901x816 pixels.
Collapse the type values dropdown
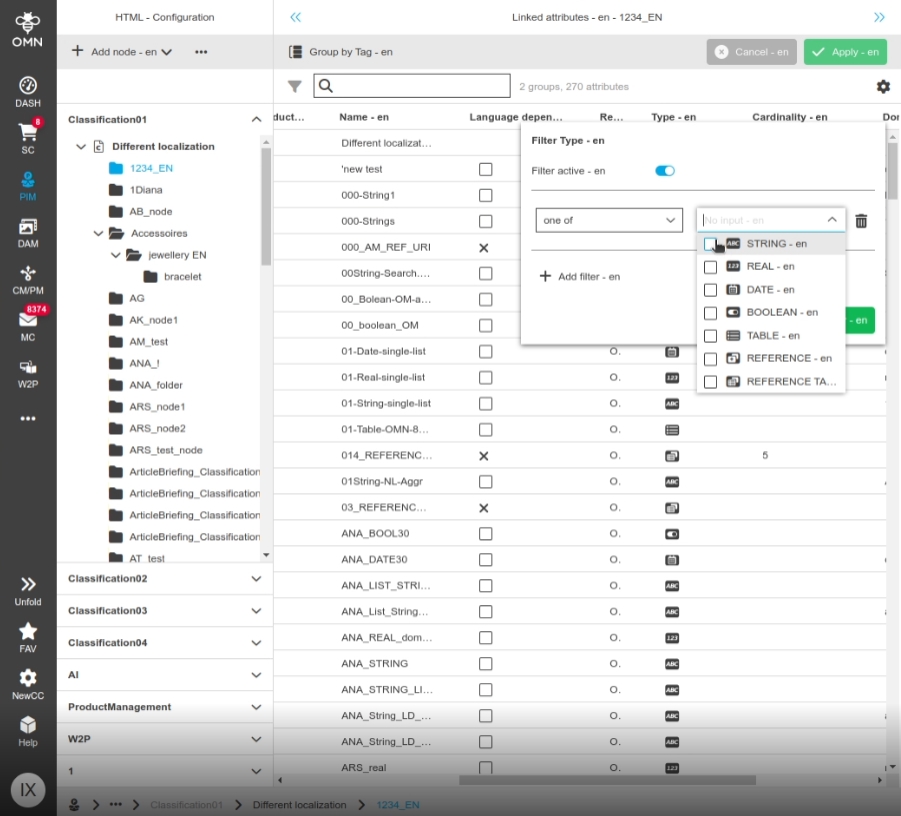click(831, 220)
